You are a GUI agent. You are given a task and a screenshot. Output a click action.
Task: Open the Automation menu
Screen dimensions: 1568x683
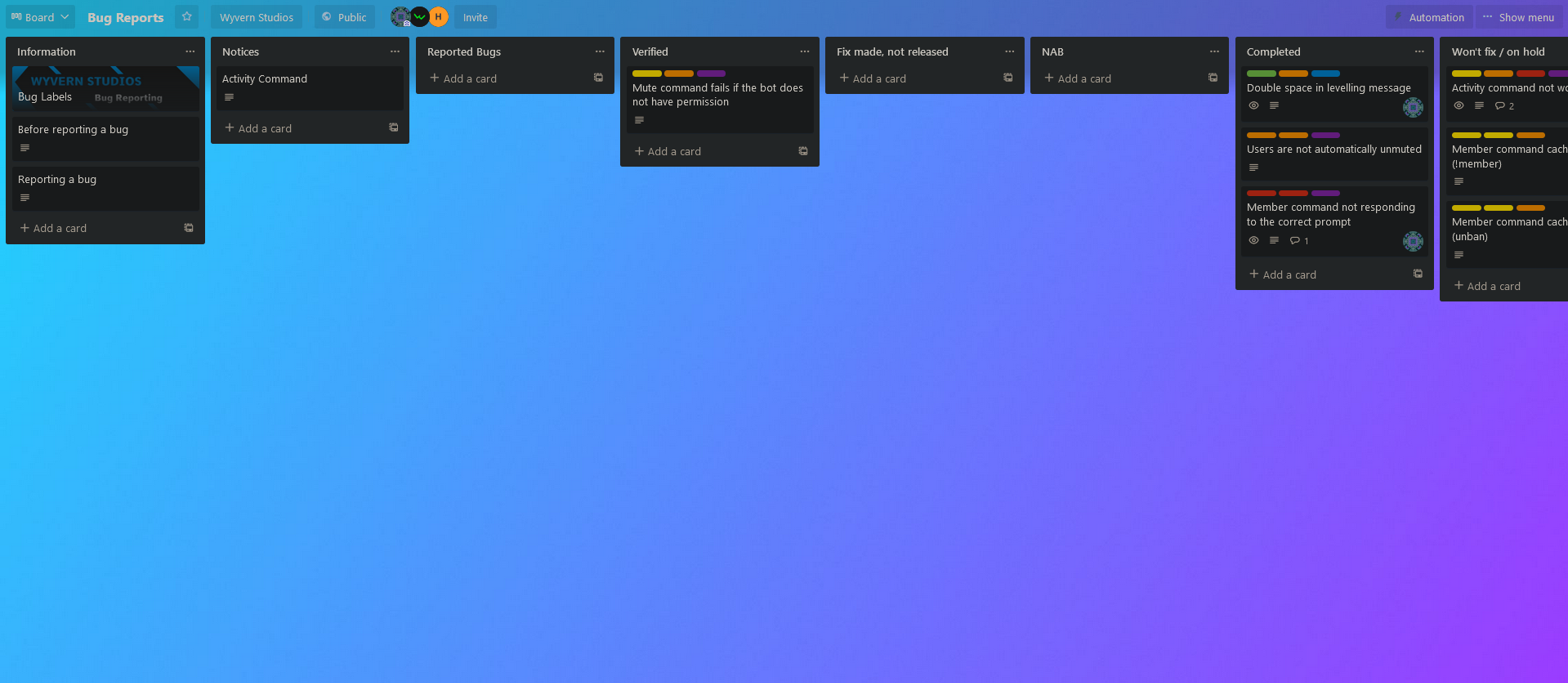pos(1429,16)
